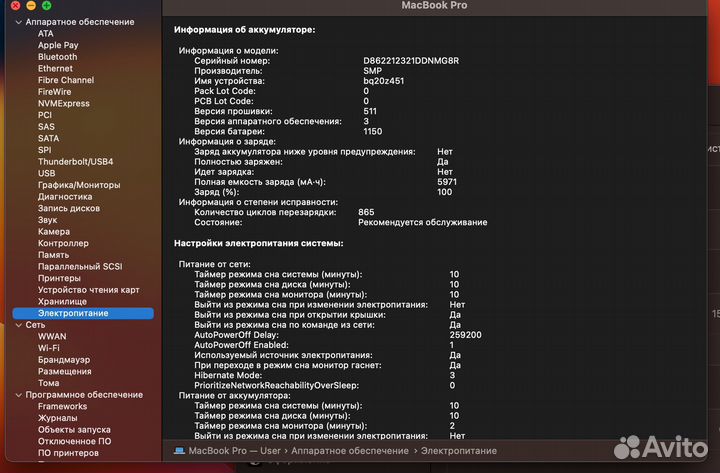The height and width of the screenshot is (473, 720).
Task: Click the yellow minimize window button
Action: tap(31, 6)
